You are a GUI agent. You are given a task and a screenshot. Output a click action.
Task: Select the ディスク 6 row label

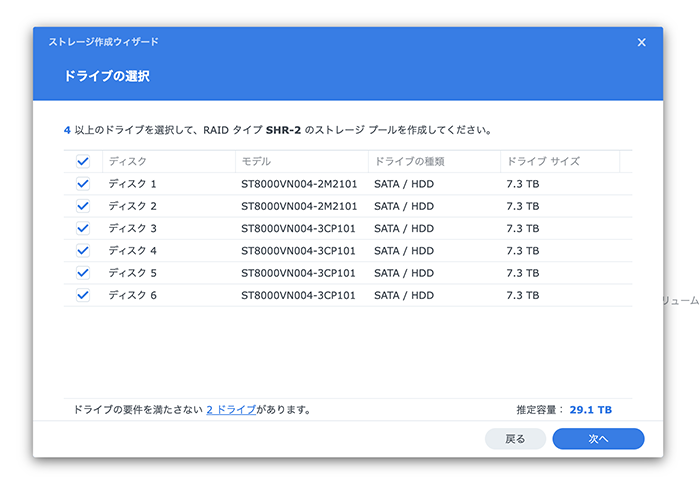click(133, 295)
